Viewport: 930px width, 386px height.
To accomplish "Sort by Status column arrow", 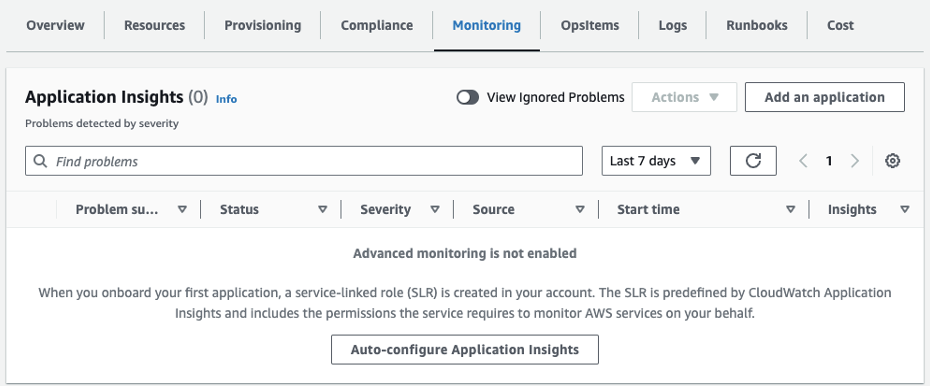I will [323, 209].
